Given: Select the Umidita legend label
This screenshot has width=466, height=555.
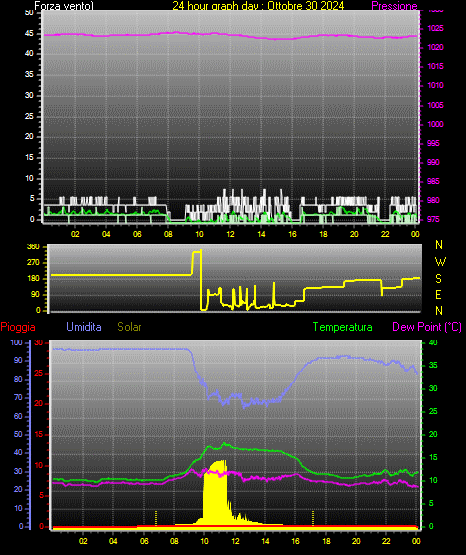Looking at the screenshot, I should tap(84, 327).
